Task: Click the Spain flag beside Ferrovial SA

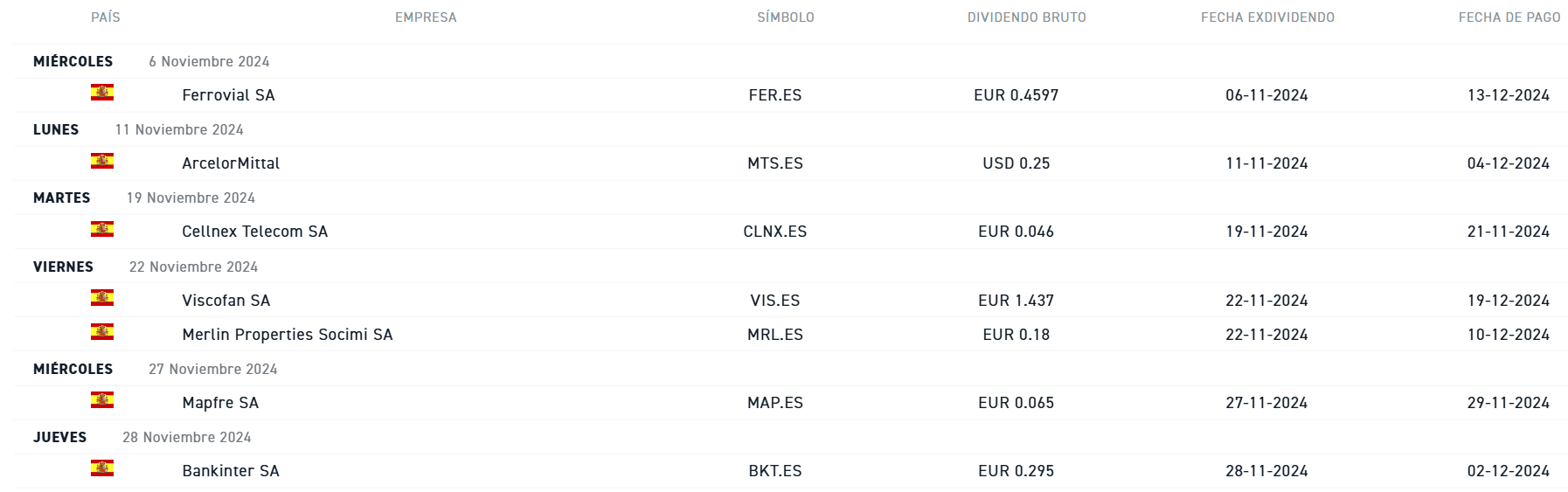Action: (x=102, y=93)
